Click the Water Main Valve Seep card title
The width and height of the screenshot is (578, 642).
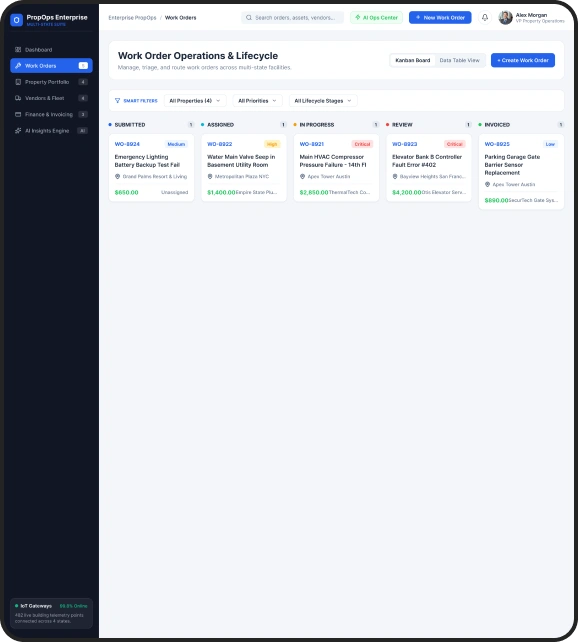[241, 161]
